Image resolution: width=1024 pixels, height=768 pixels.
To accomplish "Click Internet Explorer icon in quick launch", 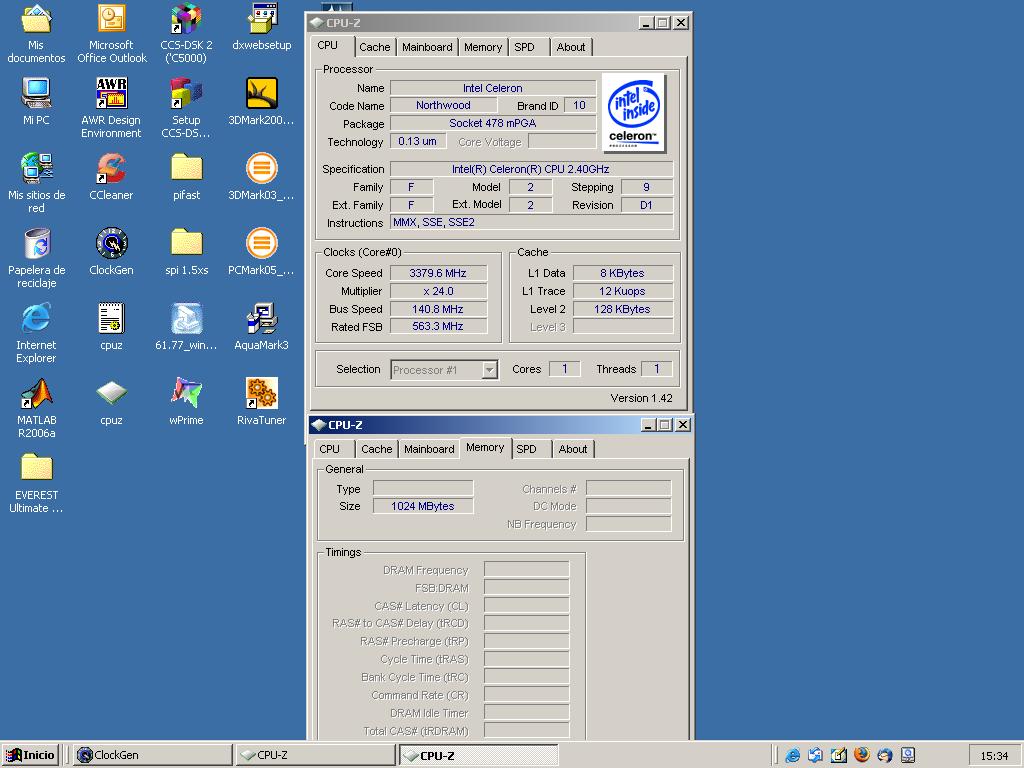I will click(x=792, y=755).
